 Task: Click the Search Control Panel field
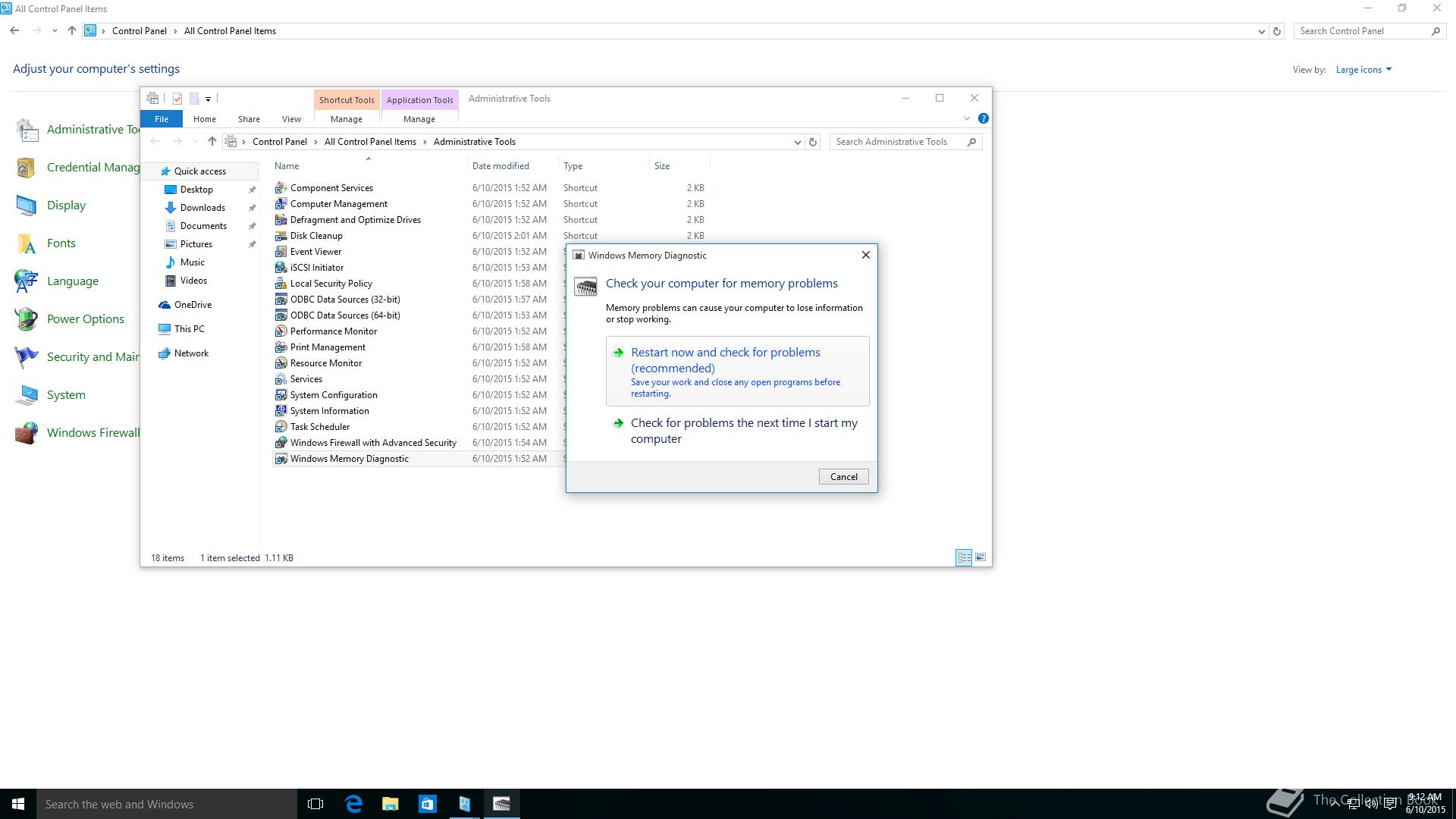pyautogui.click(x=1370, y=31)
